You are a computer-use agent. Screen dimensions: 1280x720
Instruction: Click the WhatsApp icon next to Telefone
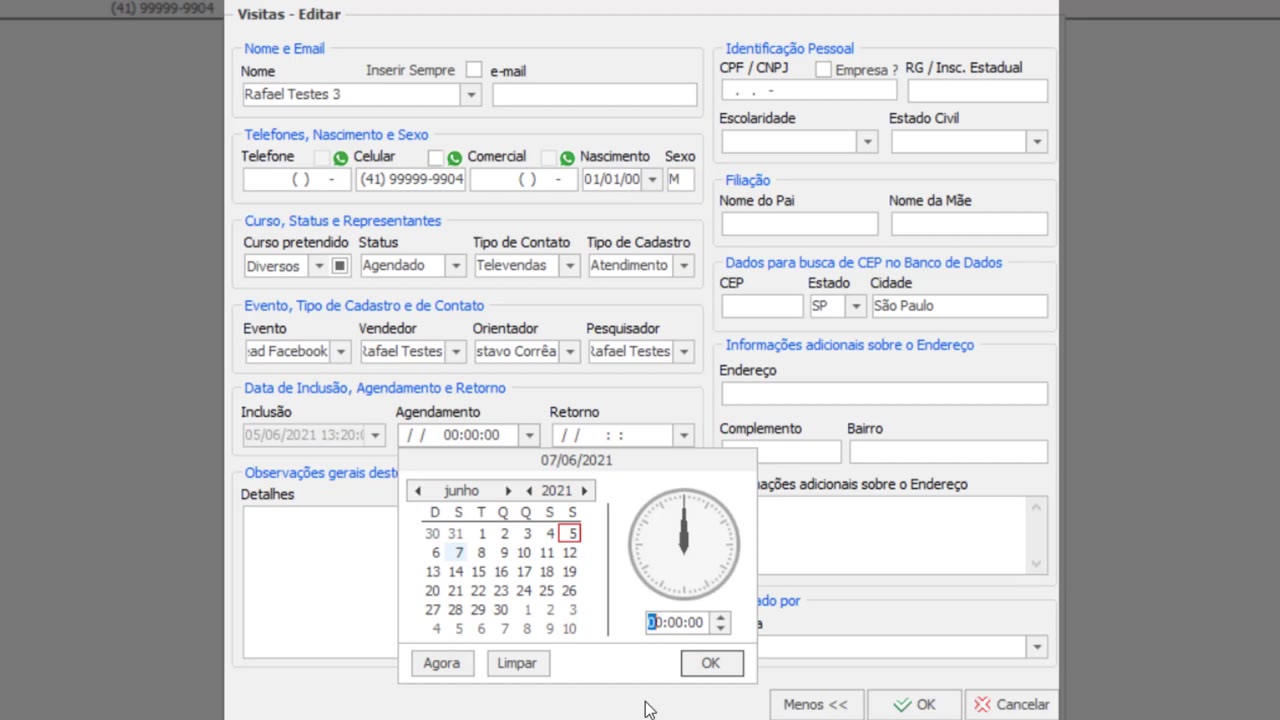[x=341, y=158]
